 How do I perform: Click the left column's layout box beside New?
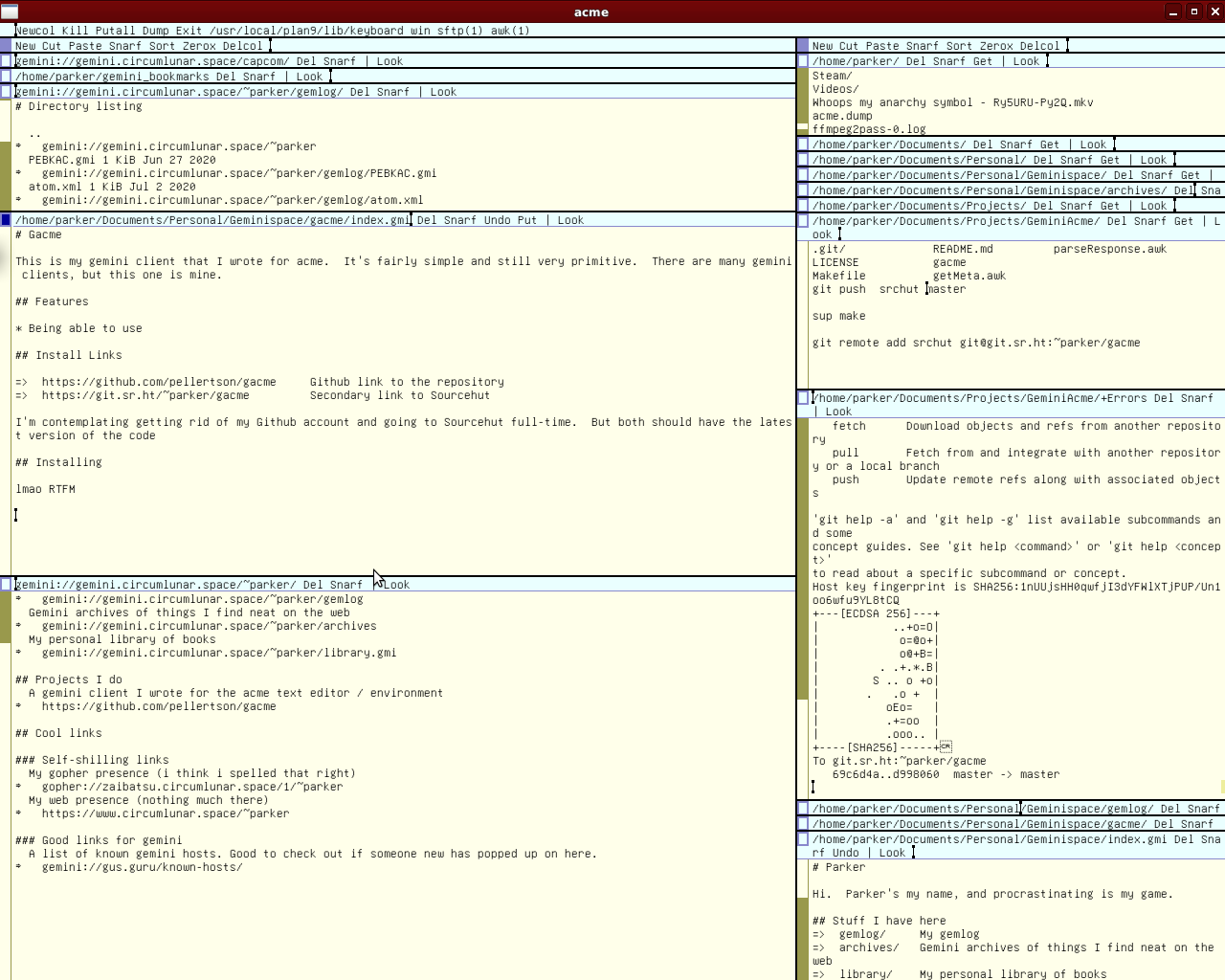(x=6, y=46)
